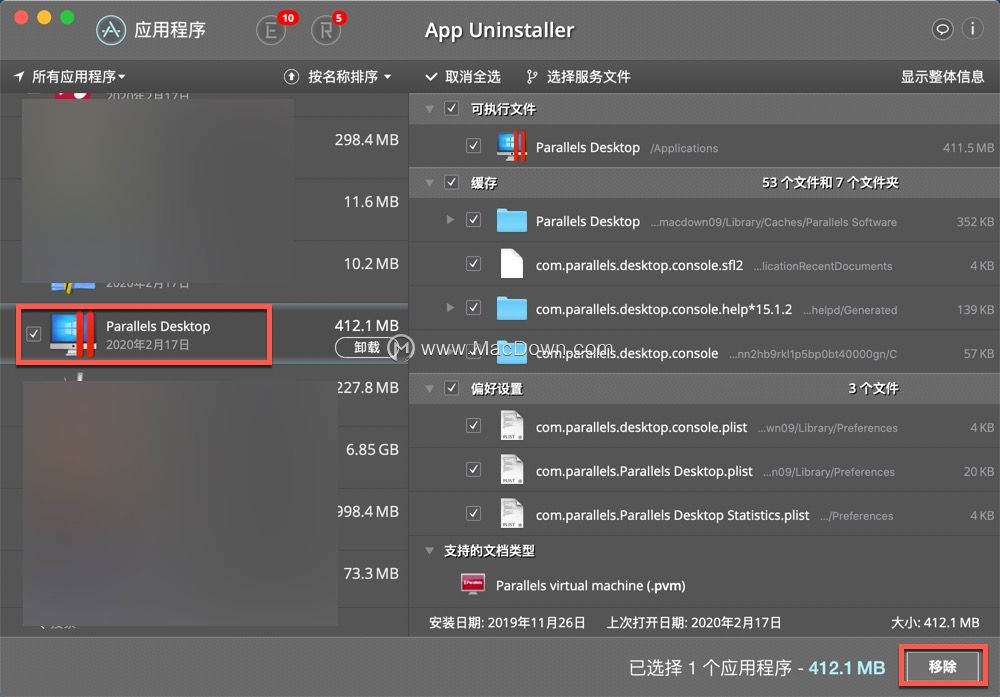1000x697 pixels.
Task: Collapse the 偏好设置 section triangle
Action: (x=430, y=388)
